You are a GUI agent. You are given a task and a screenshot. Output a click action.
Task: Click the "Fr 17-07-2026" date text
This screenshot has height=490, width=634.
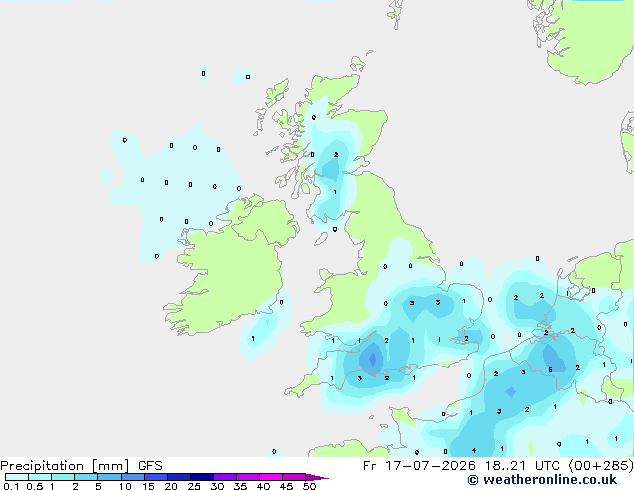(x=419, y=466)
